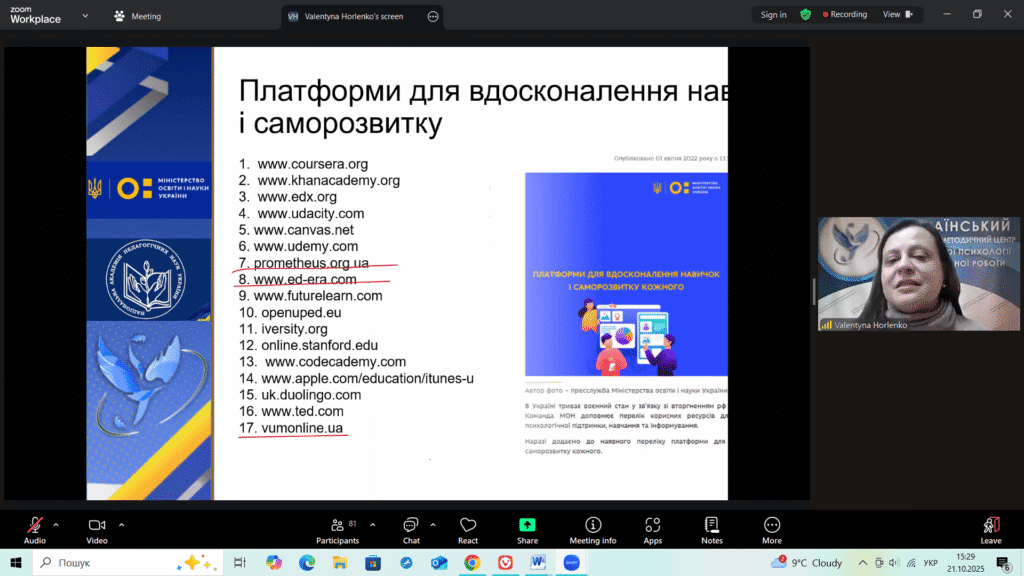Leave the meeting
The width and height of the screenshot is (1024, 576).
click(991, 529)
